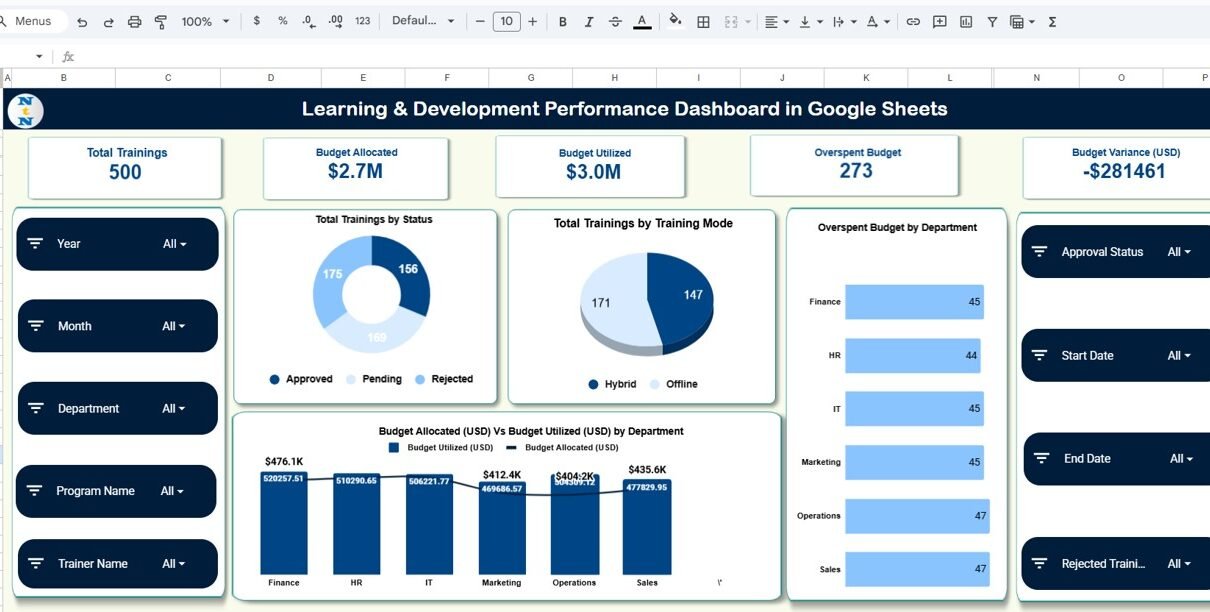Open the Year slicer dropdown
The width and height of the screenshot is (1210, 612).
tap(175, 244)
